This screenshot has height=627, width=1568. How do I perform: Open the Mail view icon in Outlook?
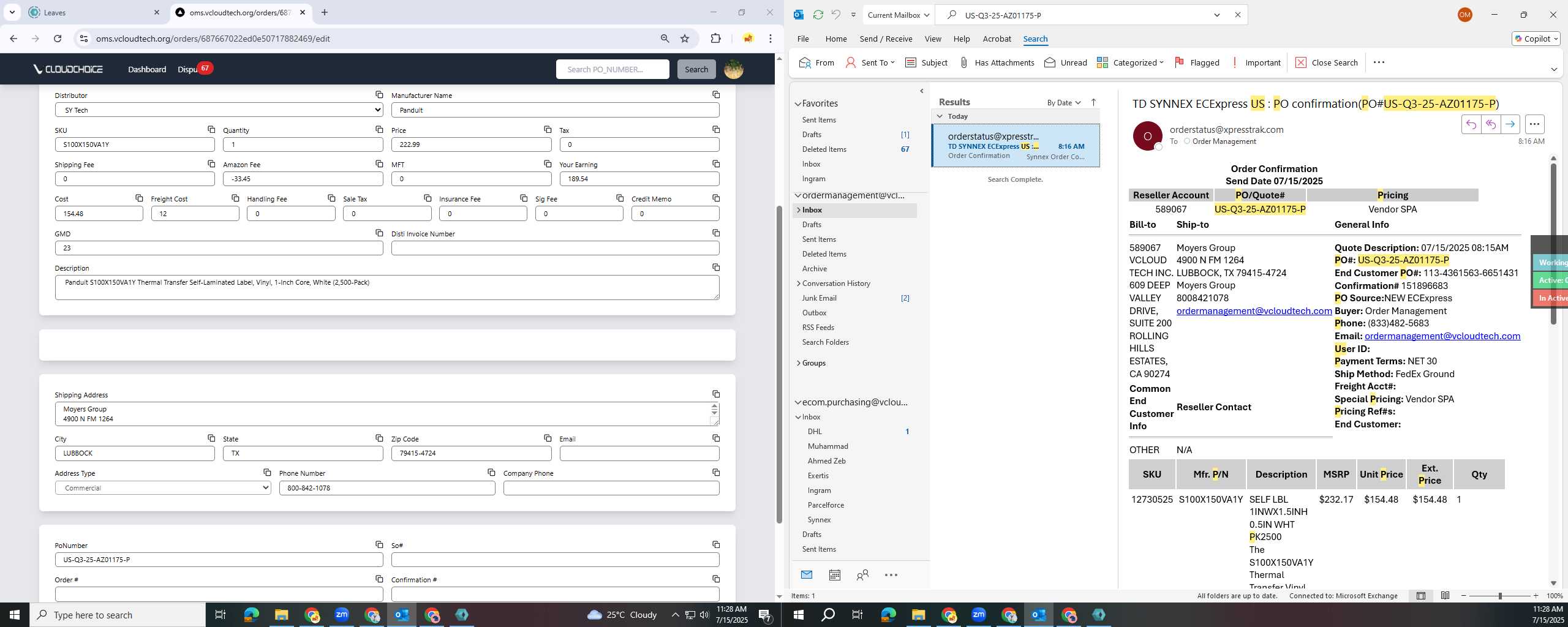[806, 575]
